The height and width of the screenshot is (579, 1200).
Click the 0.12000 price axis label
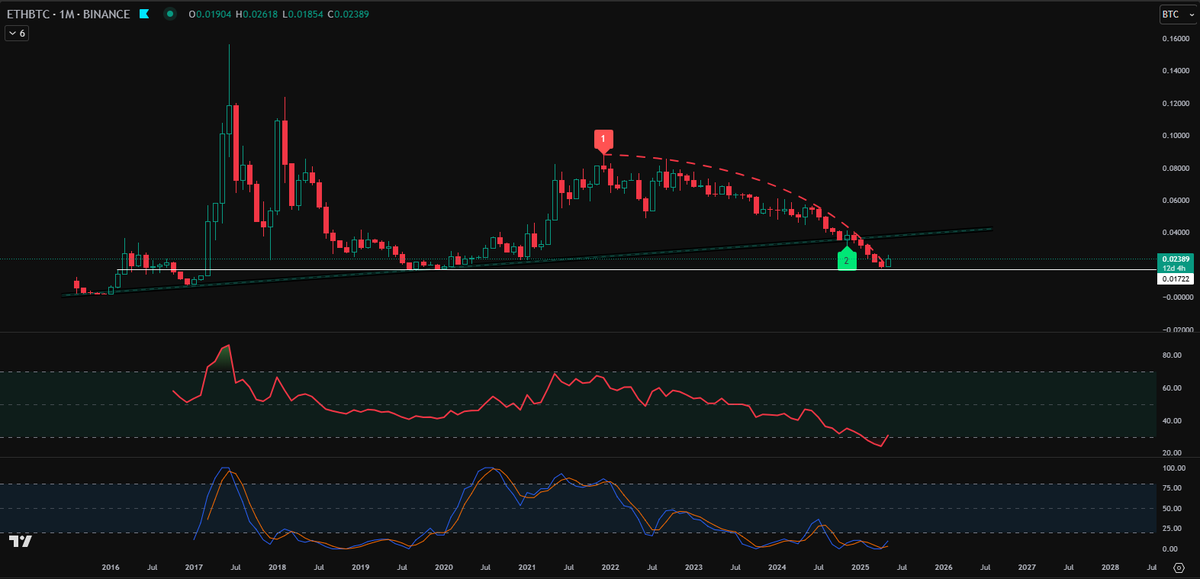1175,103
